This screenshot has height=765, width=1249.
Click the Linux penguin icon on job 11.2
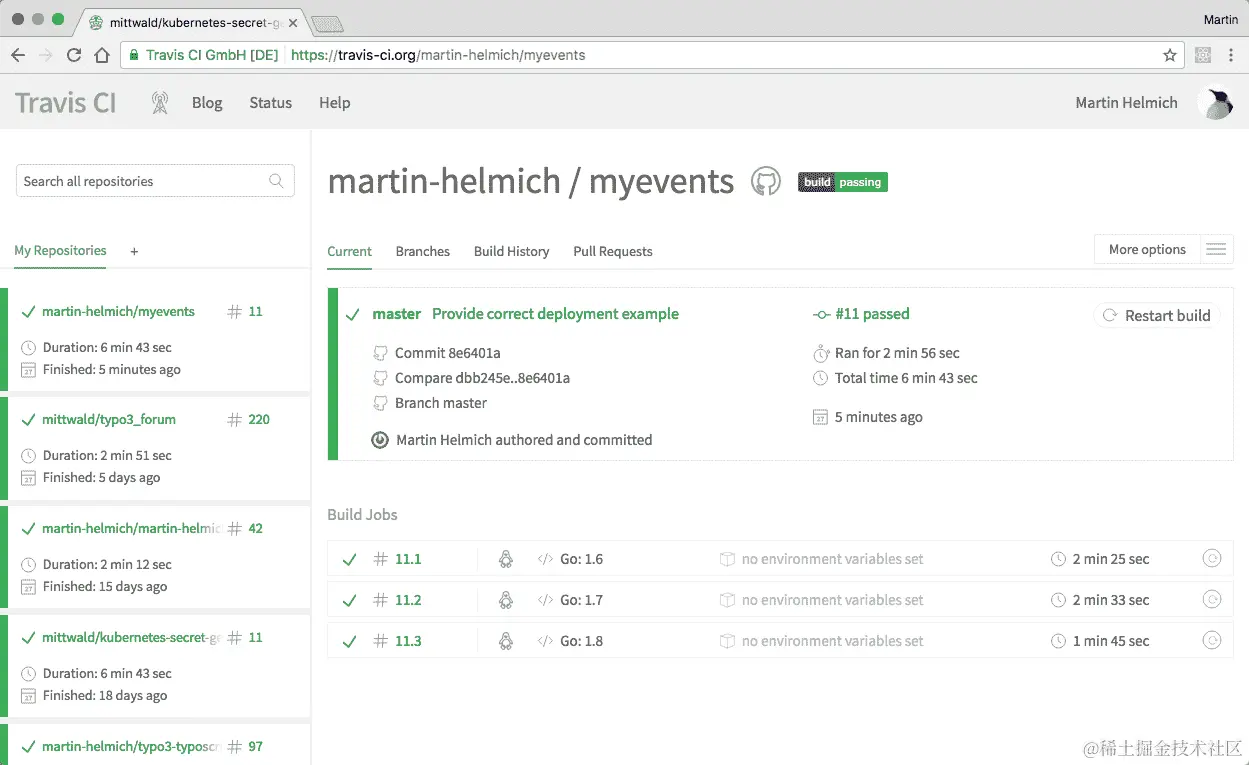tap(506, 600)
